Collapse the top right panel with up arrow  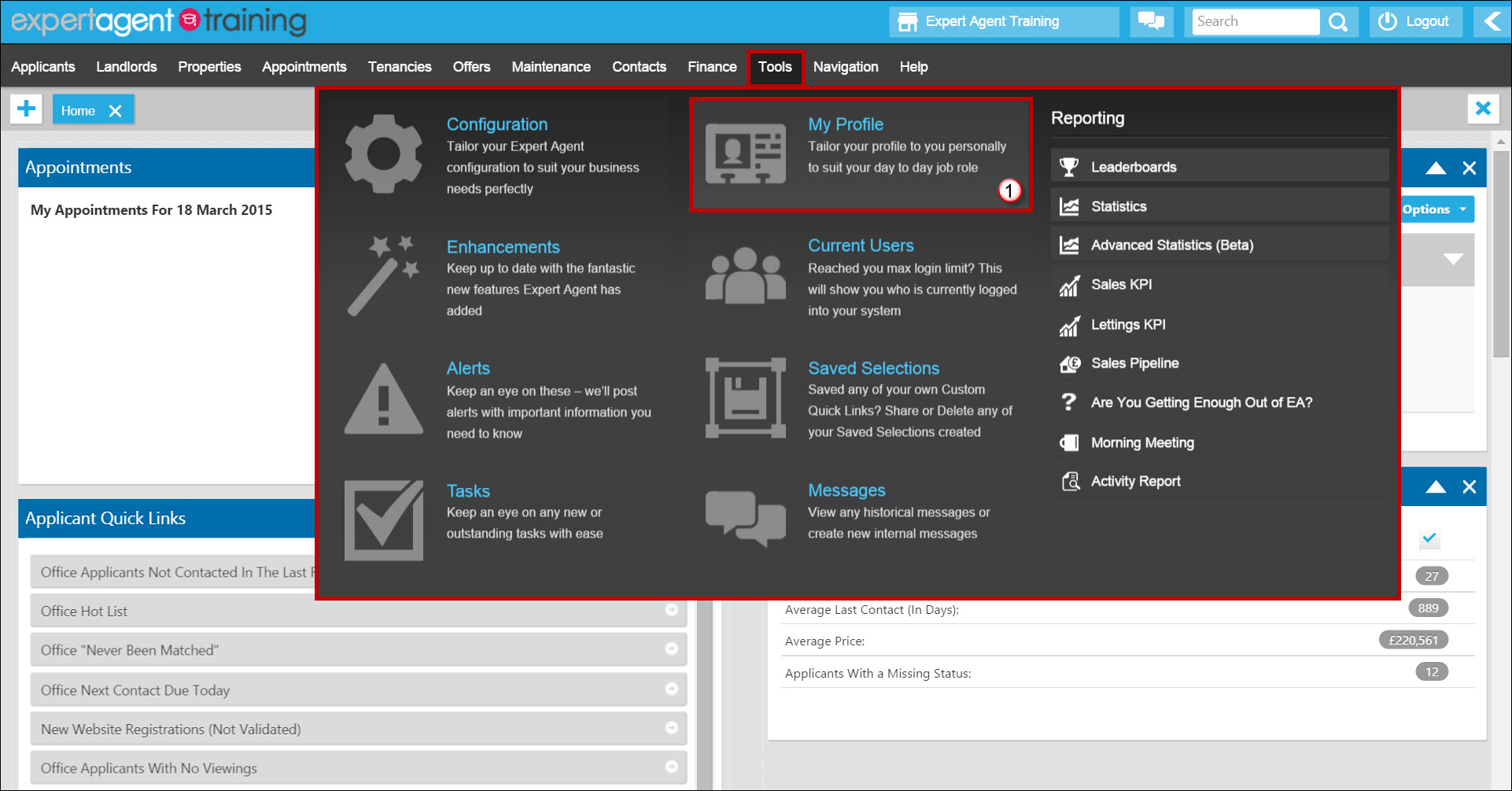click(1436, 168)
